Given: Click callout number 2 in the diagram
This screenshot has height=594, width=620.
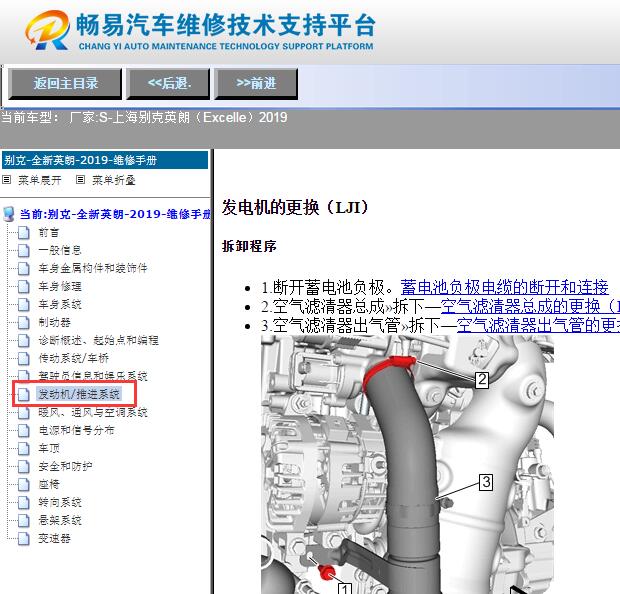Looking at the screenshot, I should pos(482,380).
